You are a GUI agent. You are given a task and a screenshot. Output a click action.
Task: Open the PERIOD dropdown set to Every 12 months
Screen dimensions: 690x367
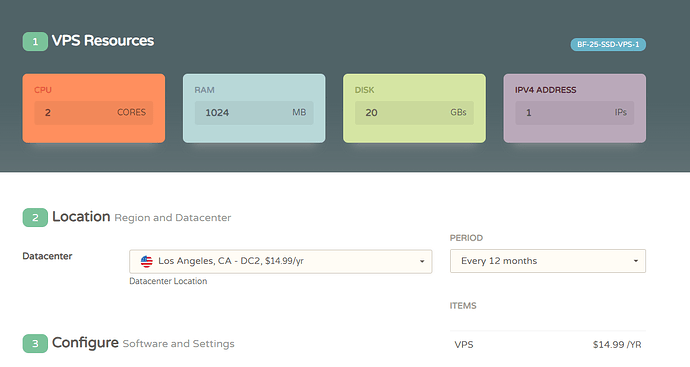point(548,261)
